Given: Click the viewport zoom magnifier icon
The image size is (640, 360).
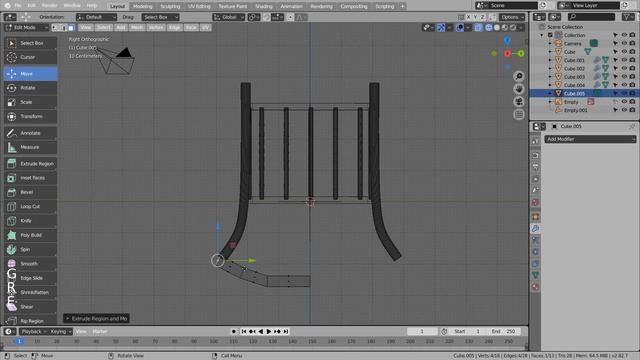Looking at the screenshot, I should coord(519,76).
